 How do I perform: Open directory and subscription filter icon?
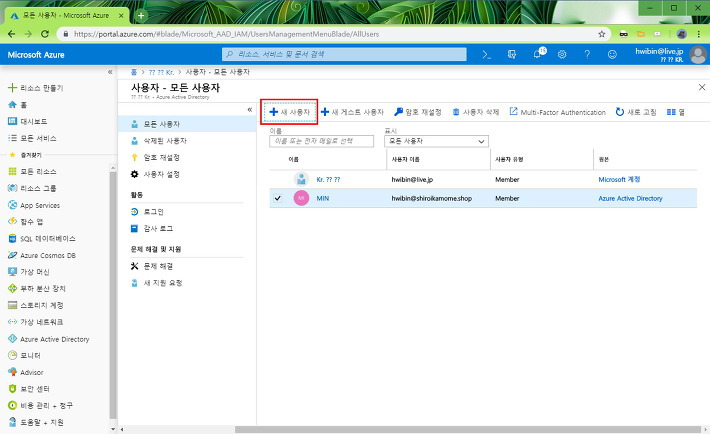pos(512,54)
